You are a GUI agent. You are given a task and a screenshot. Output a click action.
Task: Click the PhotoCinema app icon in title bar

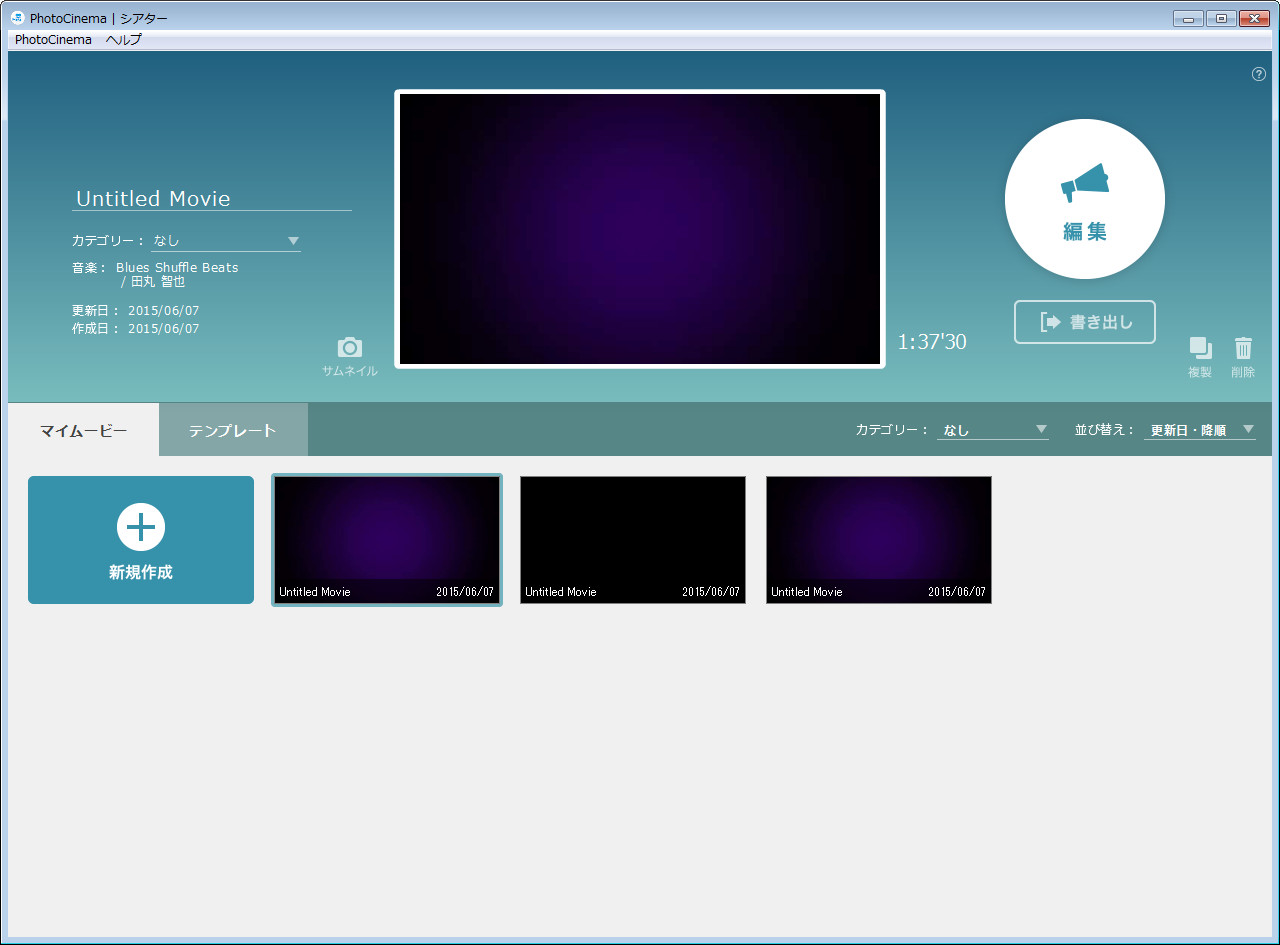point(18,18)
